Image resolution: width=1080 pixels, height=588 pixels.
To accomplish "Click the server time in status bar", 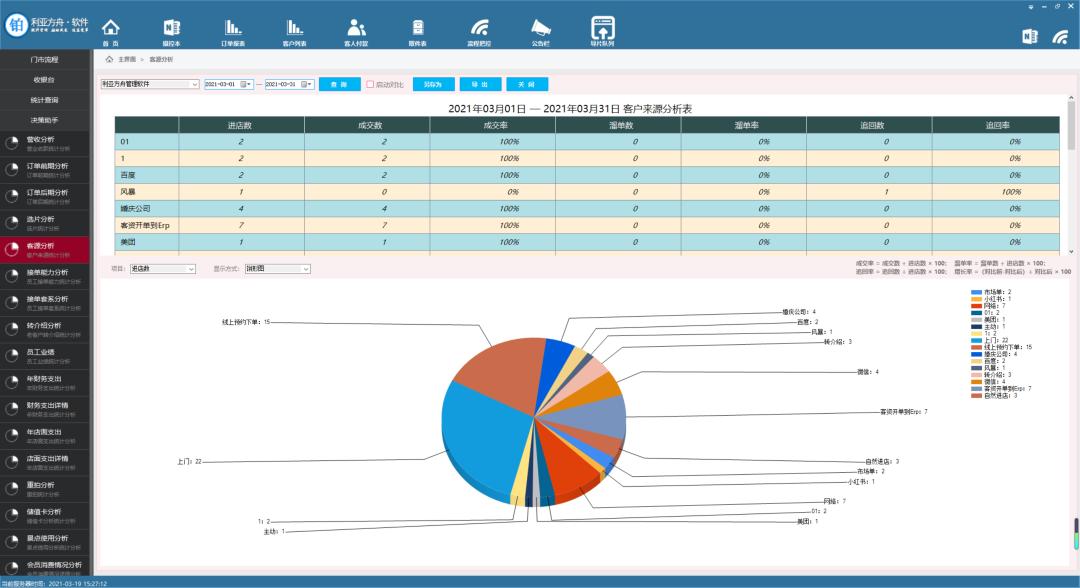I will (x=54, y=583).
